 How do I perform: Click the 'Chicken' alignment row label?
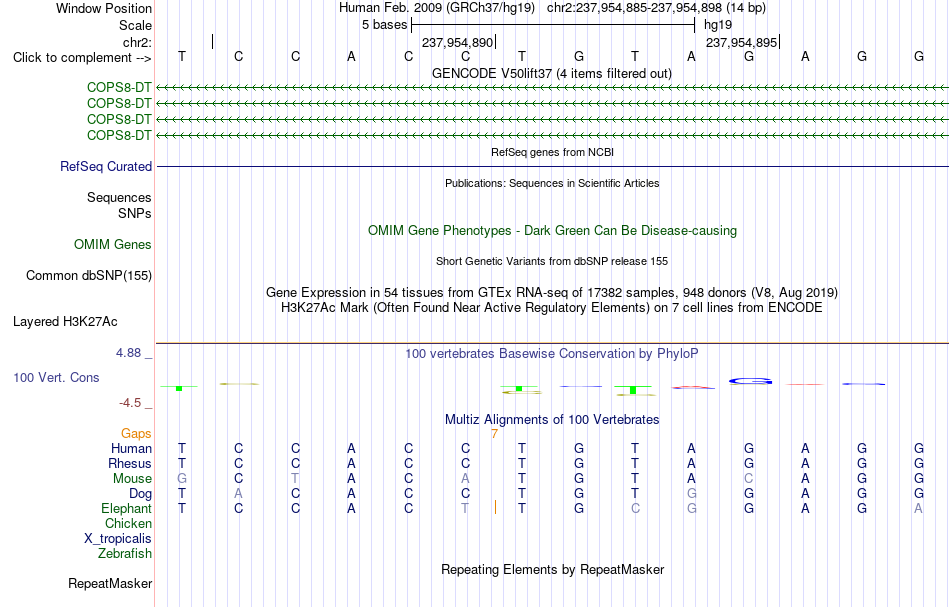pyautogui.click(x=128, y=523)
